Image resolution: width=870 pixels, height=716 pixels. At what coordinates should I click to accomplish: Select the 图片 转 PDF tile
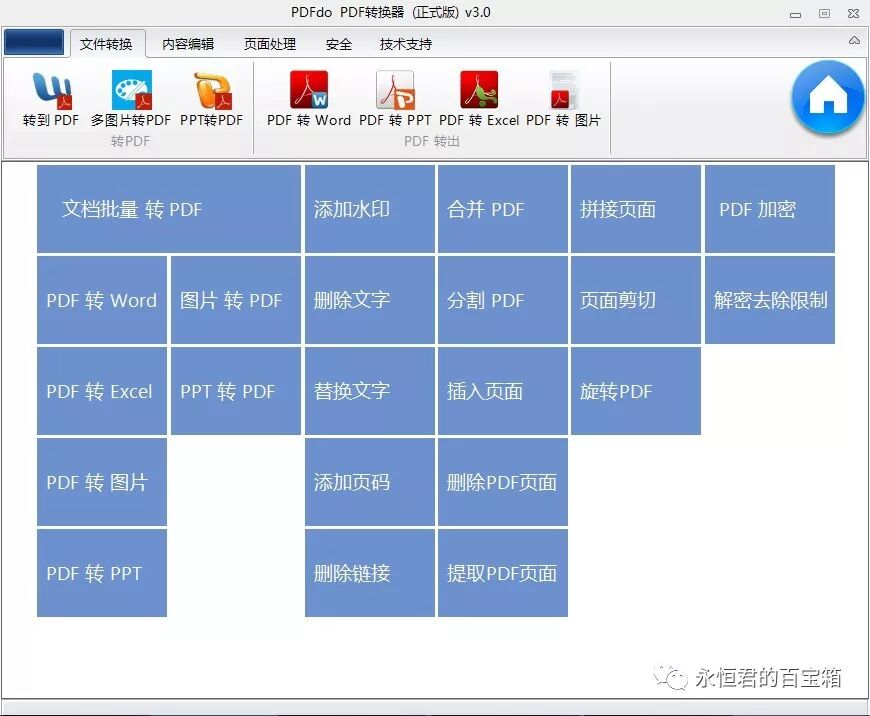pyautogui.click(x=236, y=300)
